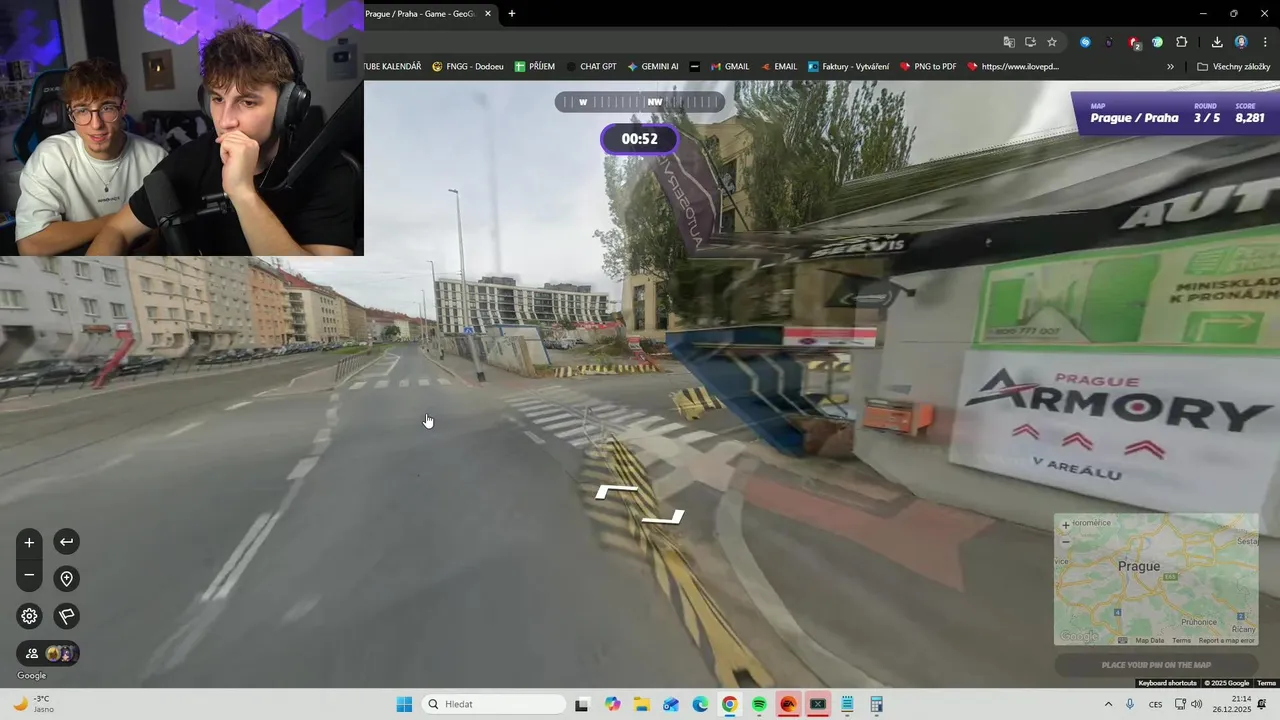Screen dimensions: 1280x720
Task: Open the CHAT GPT bookmark
Action: [591, 67]
